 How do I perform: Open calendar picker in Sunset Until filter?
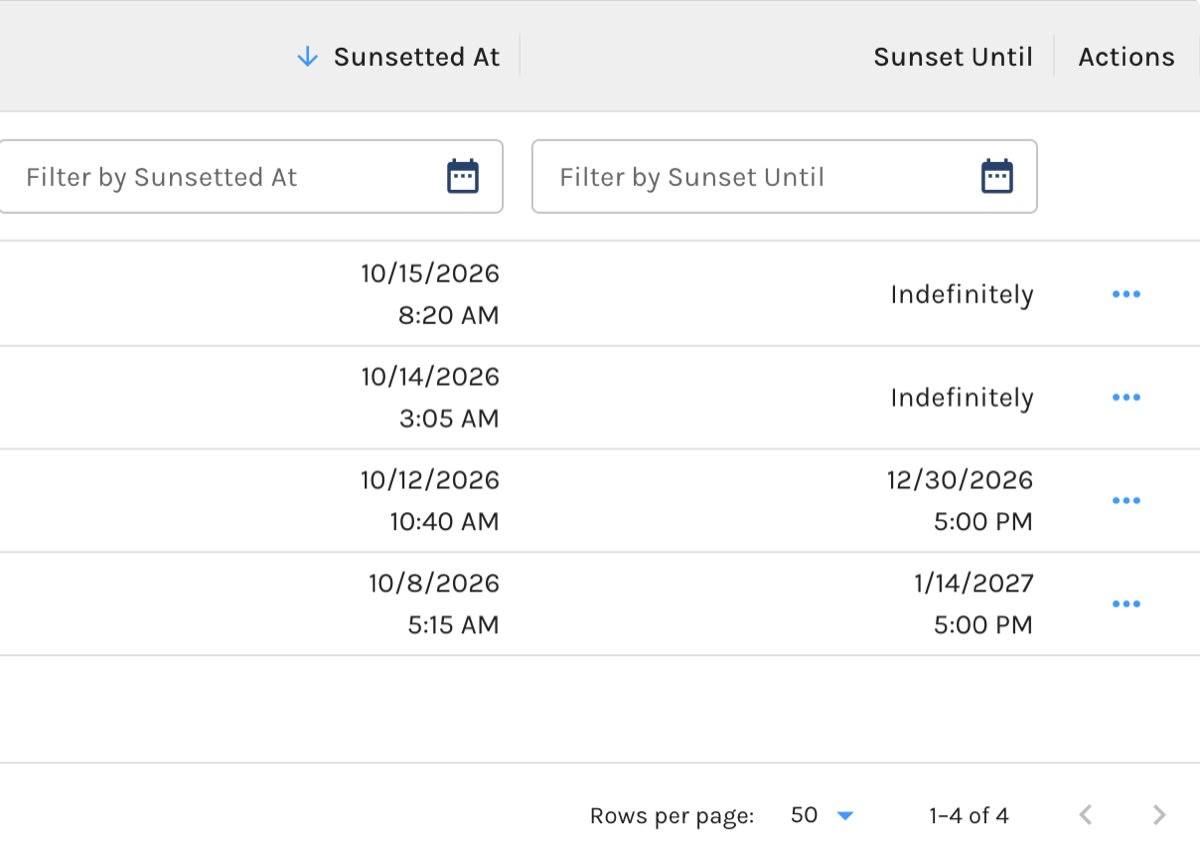coord(997,177)
